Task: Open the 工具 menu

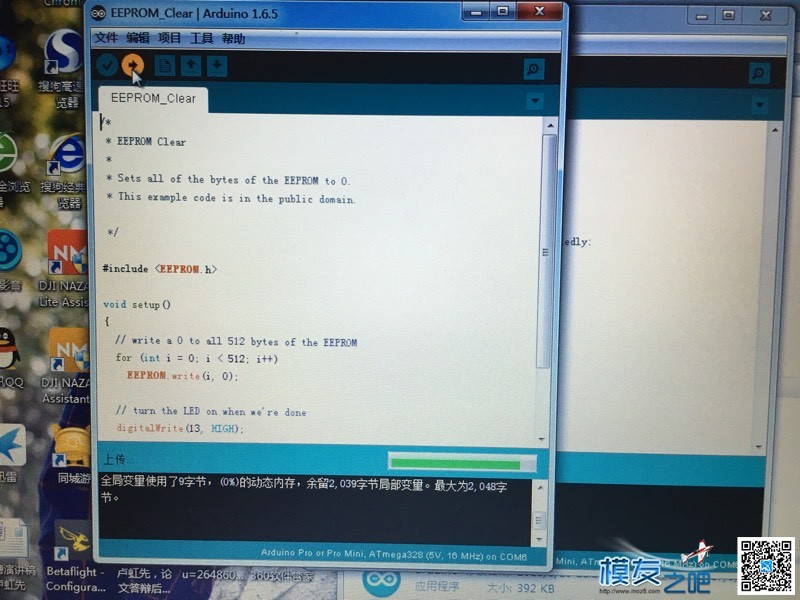Action: point(202,38)
